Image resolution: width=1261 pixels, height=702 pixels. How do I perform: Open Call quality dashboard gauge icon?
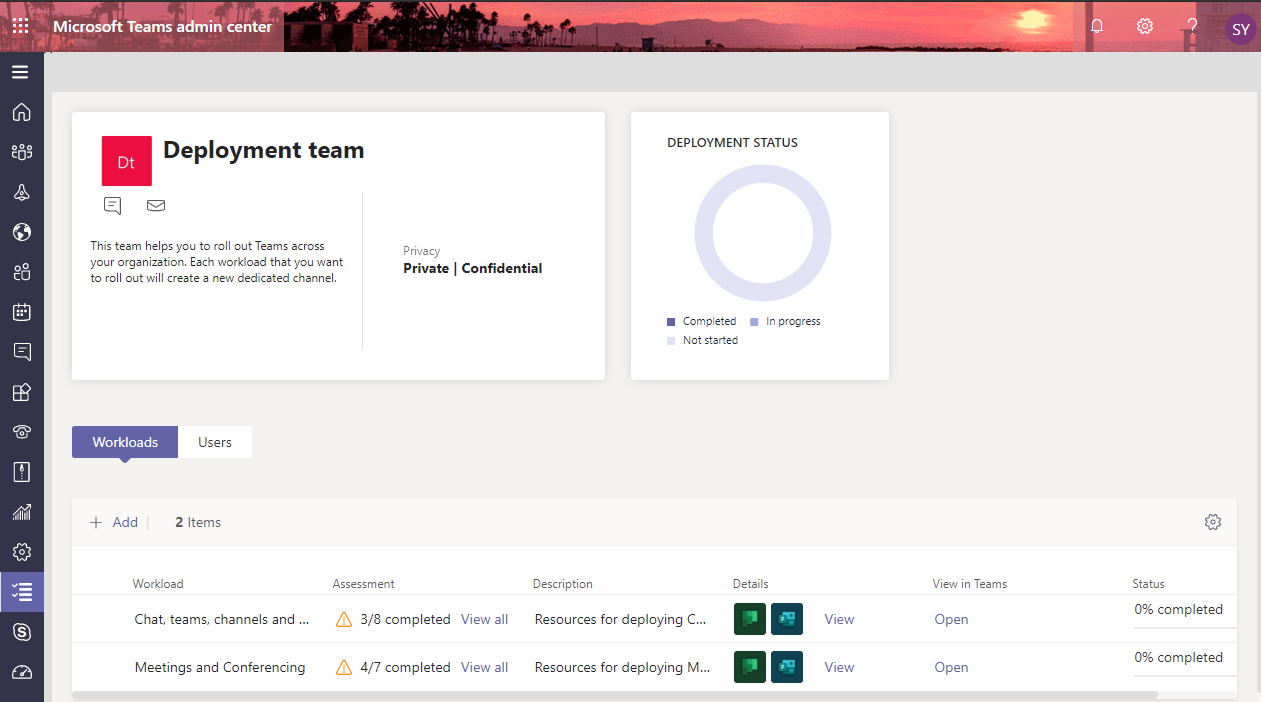21,672
